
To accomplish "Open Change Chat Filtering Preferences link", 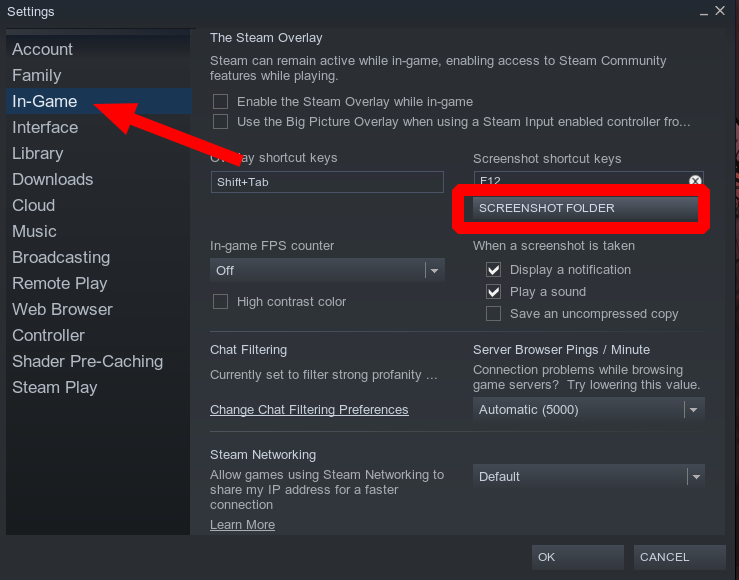I will [309, 410].
